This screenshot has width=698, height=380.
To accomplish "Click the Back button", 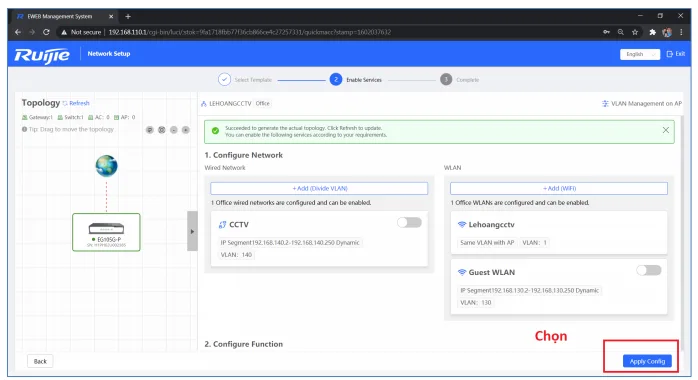I will point(40,361).
